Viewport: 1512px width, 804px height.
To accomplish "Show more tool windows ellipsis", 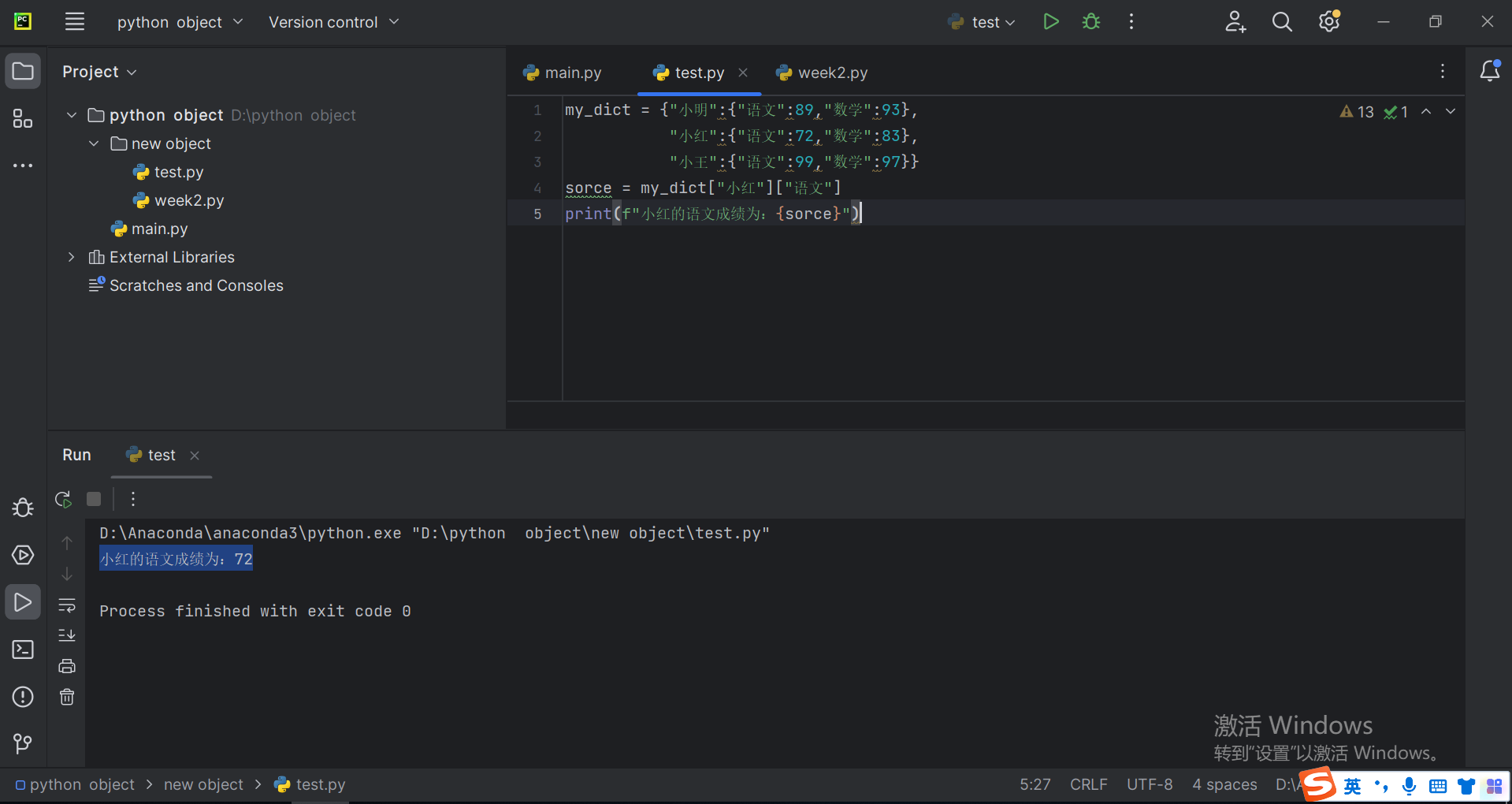I will (x=23, y=166).
